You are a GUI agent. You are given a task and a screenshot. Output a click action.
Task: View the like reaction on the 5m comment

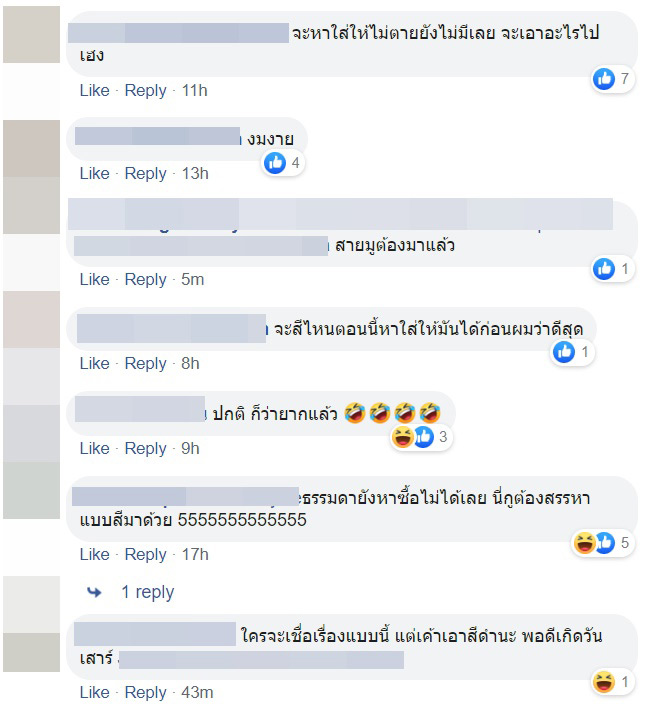click(604, 269)
